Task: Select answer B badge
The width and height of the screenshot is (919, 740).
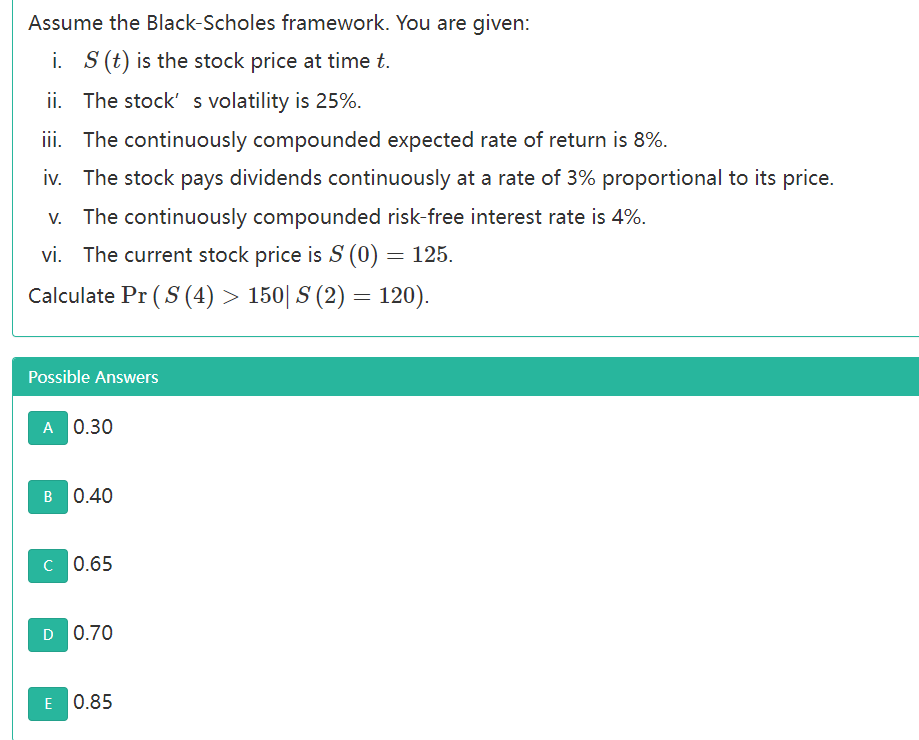Action: 47,497
